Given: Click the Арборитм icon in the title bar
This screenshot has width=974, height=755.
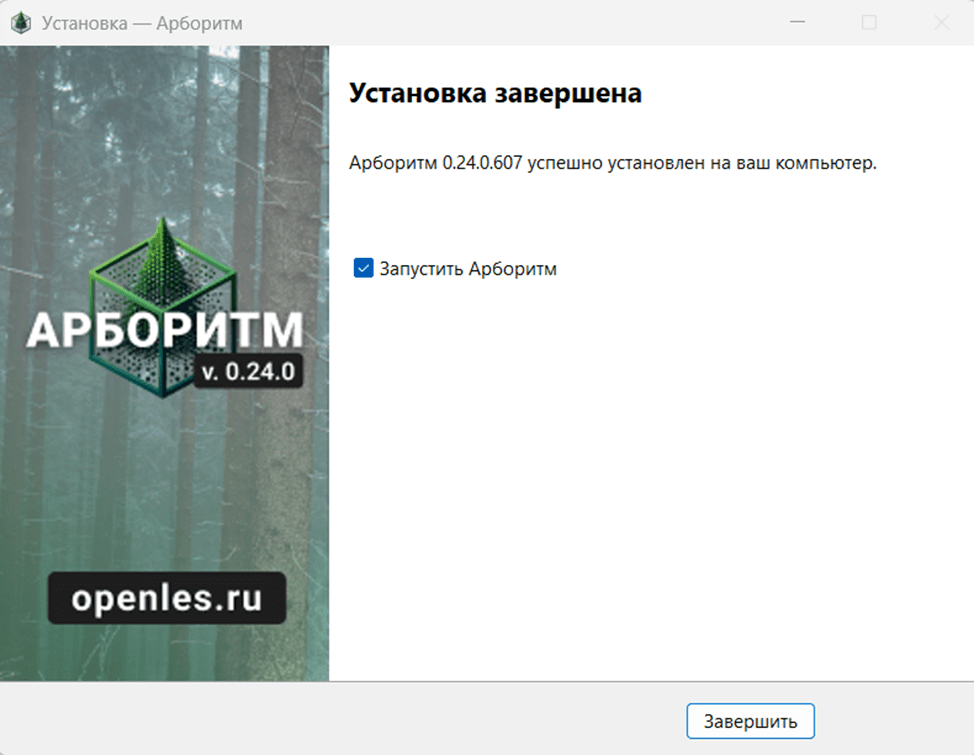Looking at the screenshot, I should tap(21, 24).
